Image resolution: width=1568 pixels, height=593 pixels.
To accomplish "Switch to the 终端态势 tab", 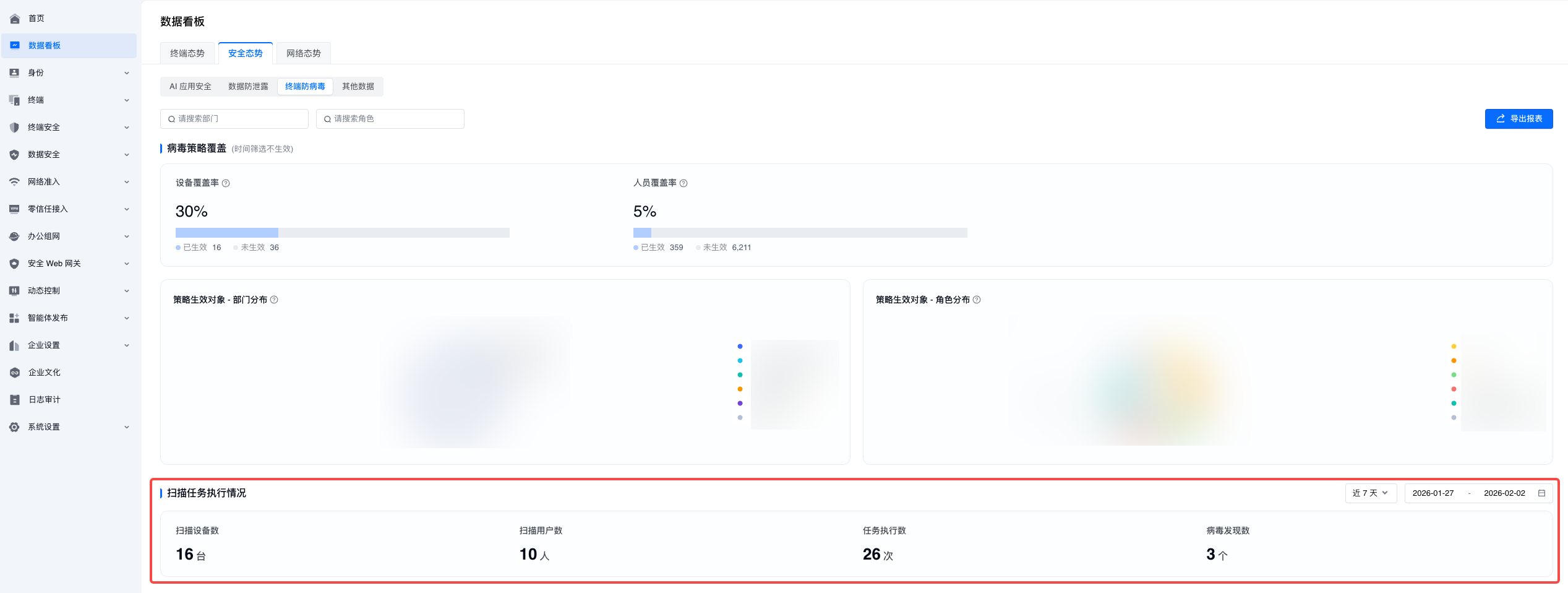I will pos(187,53).
